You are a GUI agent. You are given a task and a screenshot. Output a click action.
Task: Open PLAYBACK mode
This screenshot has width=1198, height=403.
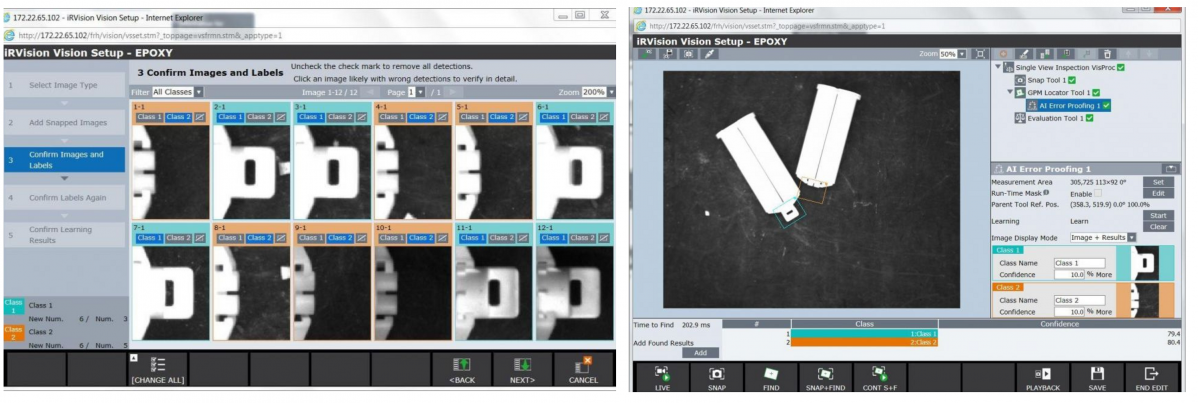pos(1043,378)
